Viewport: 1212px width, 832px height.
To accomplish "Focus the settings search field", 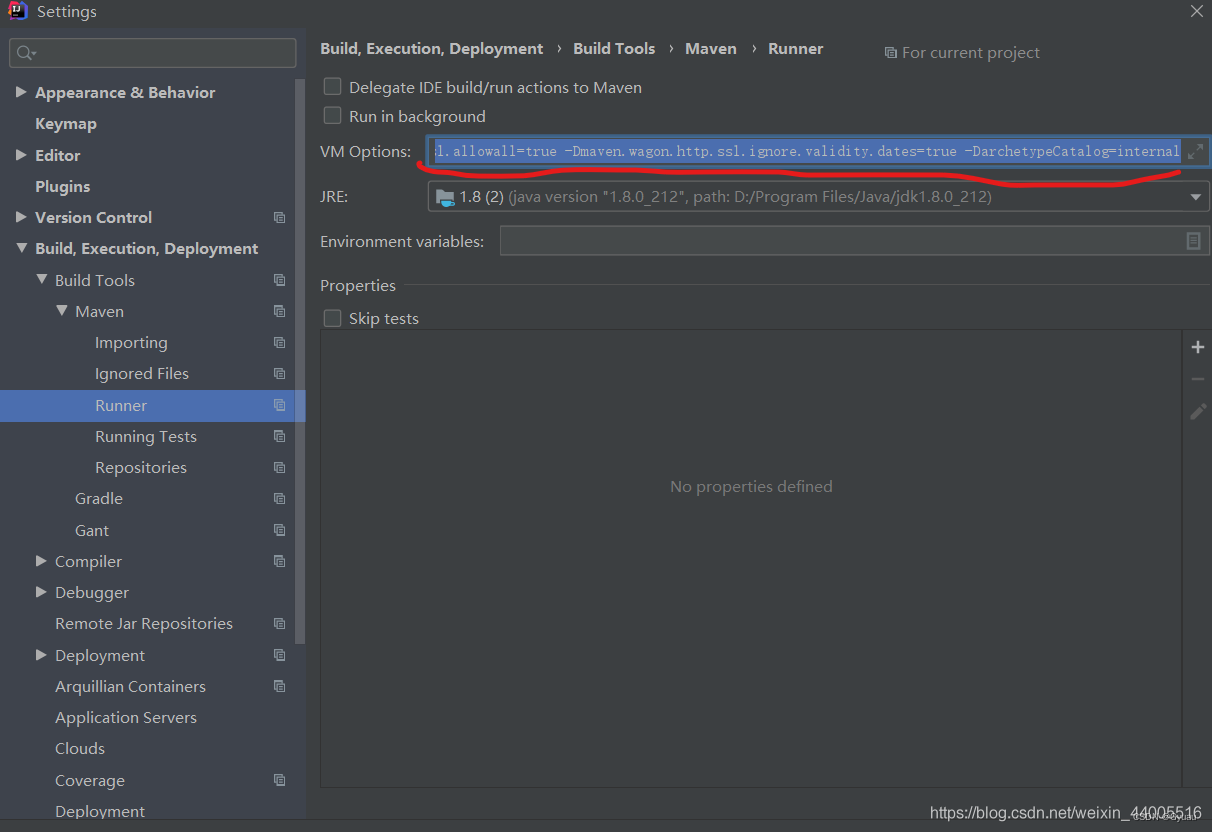I will (x=152, y=53).
